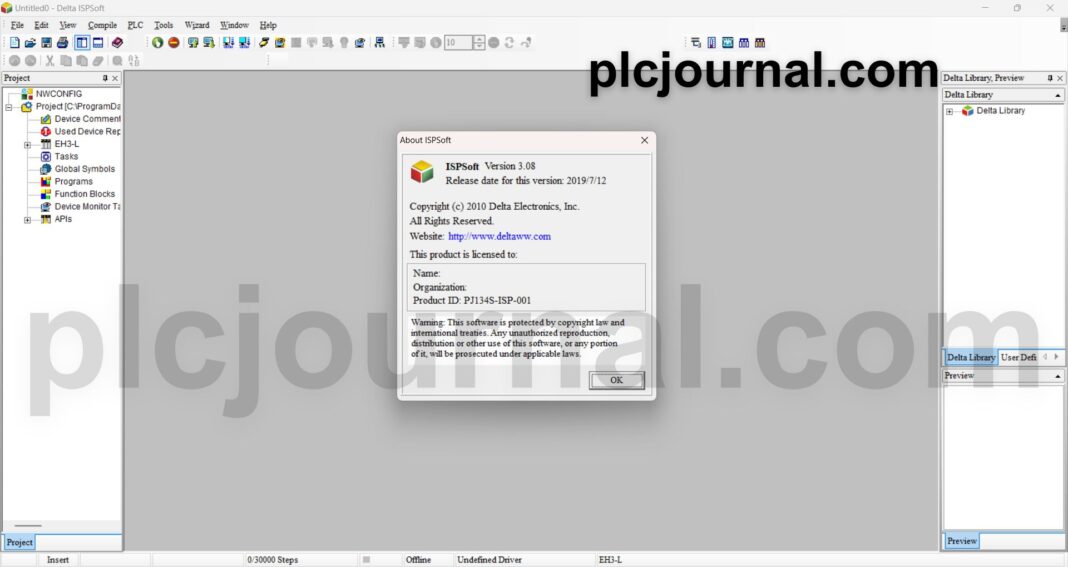
Task: Open the Wizard menu
Action: point(197,25)
